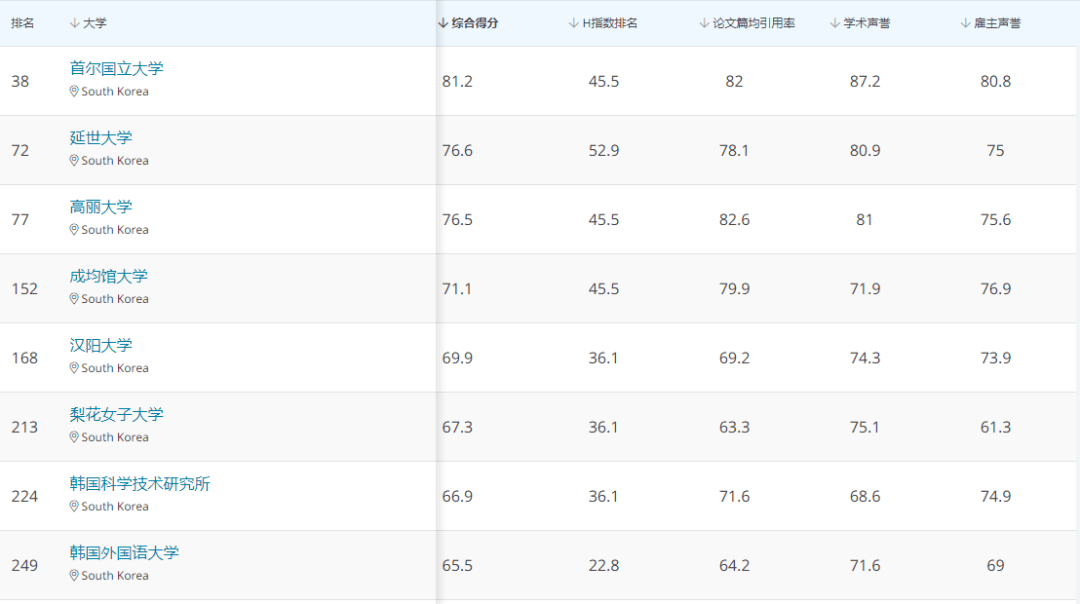This screenshot has height=604, width=1080.
Task: Click the location pin icon on 韩国科学技术研究所 row
Action: [x=73, y=506]
